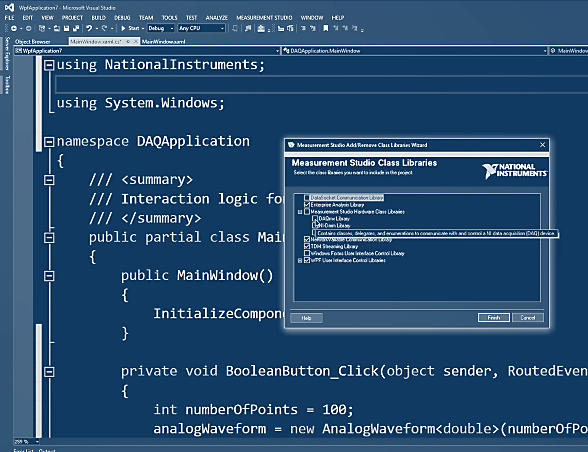Click the bookmark toolbar icon
This screenshot has width=588, height=452.
click(325, 28)
